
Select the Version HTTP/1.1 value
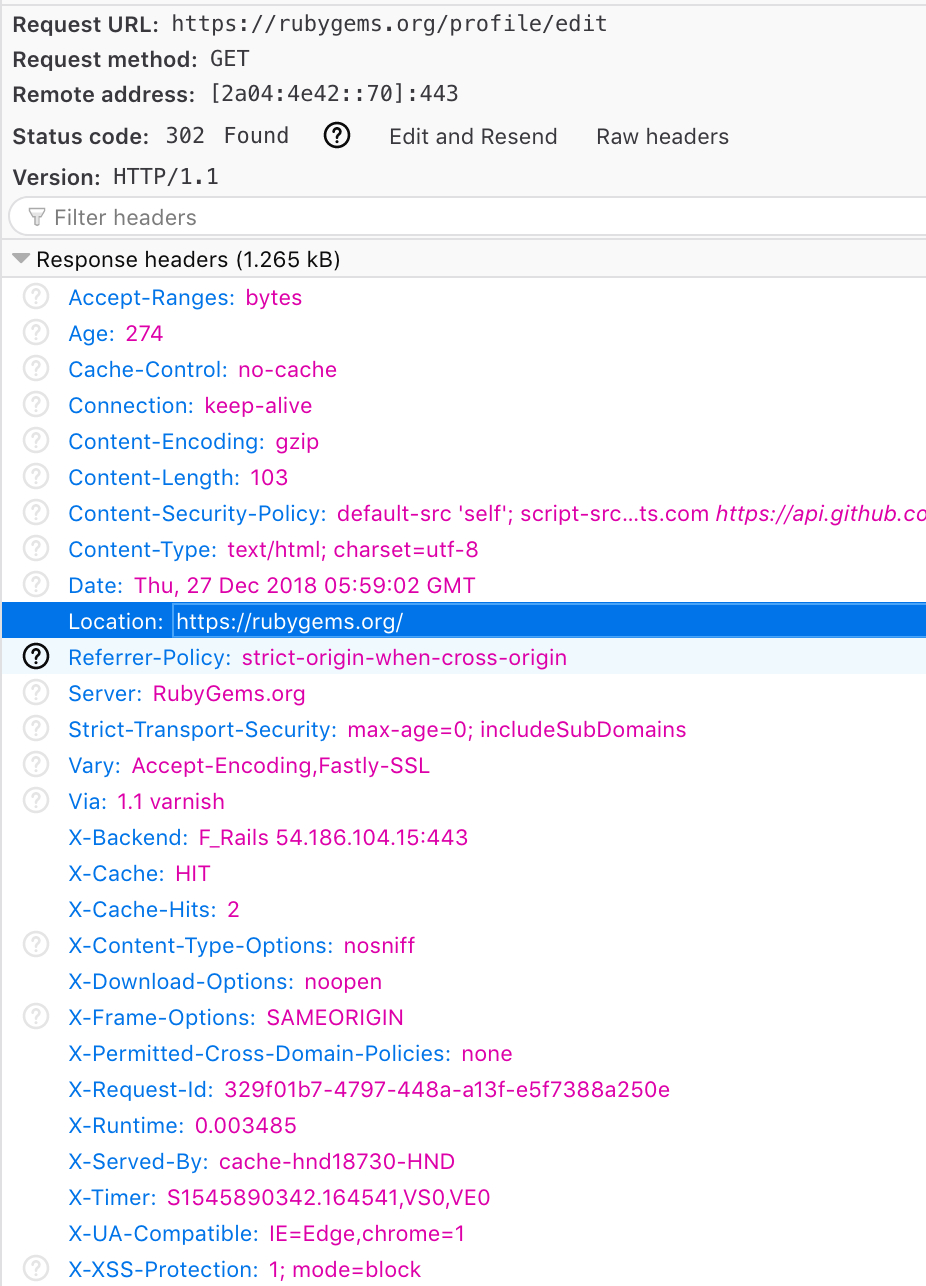coord(165,177)
